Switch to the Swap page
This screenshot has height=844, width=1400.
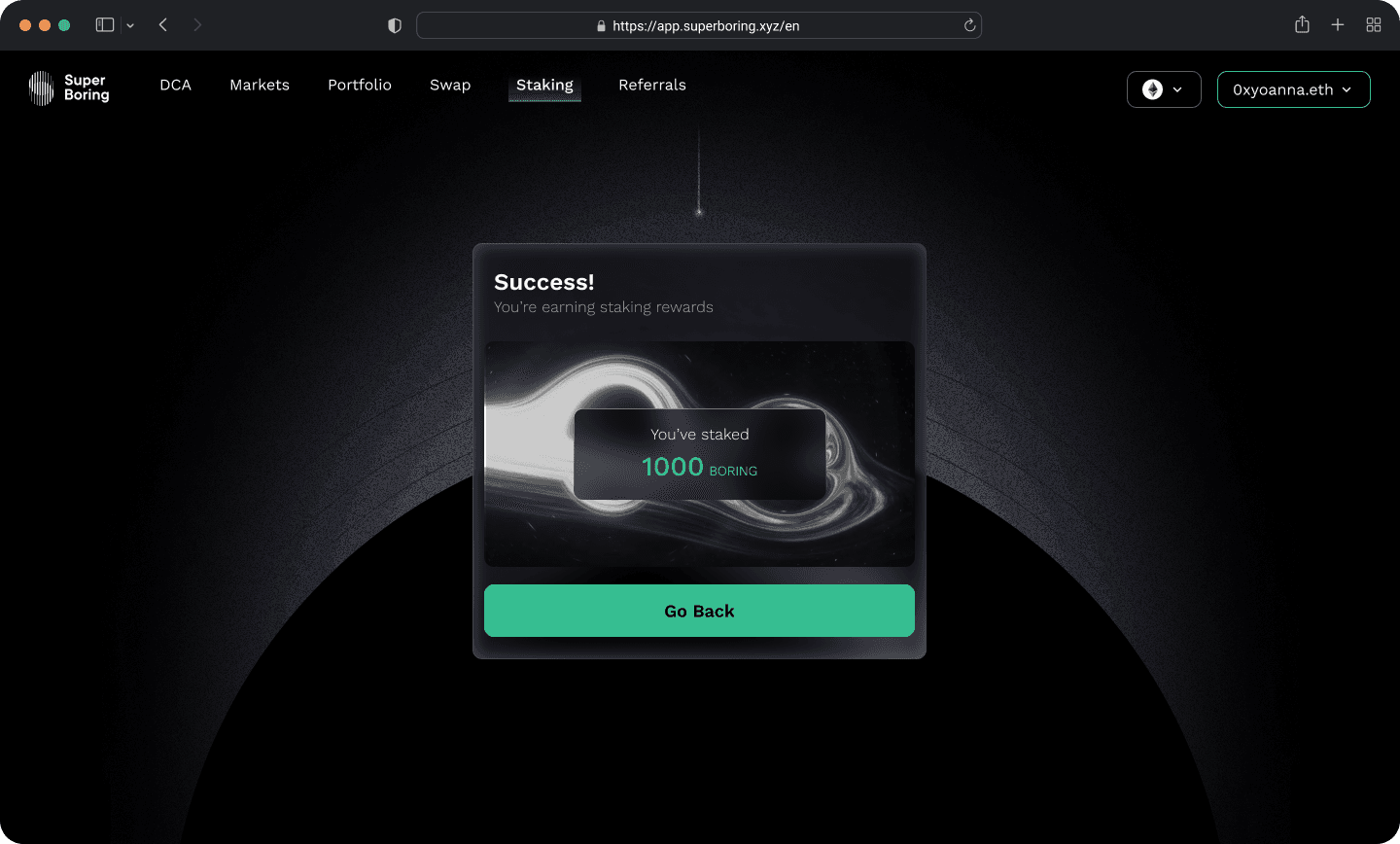pyautogui.click(x=450, y=86)
